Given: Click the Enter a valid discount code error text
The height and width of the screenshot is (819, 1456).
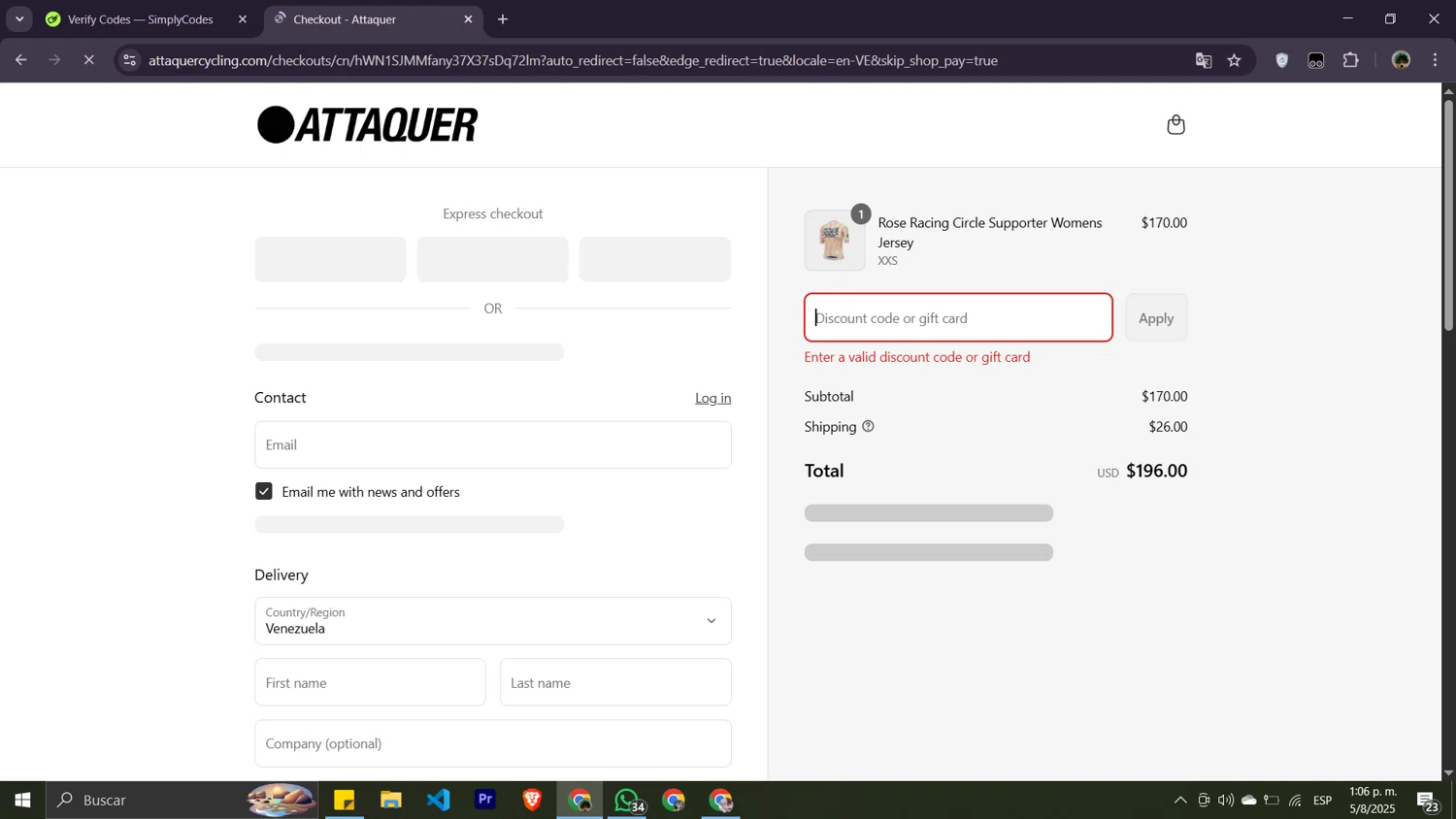Looking at the screenshot, I should tap(917, 357).
